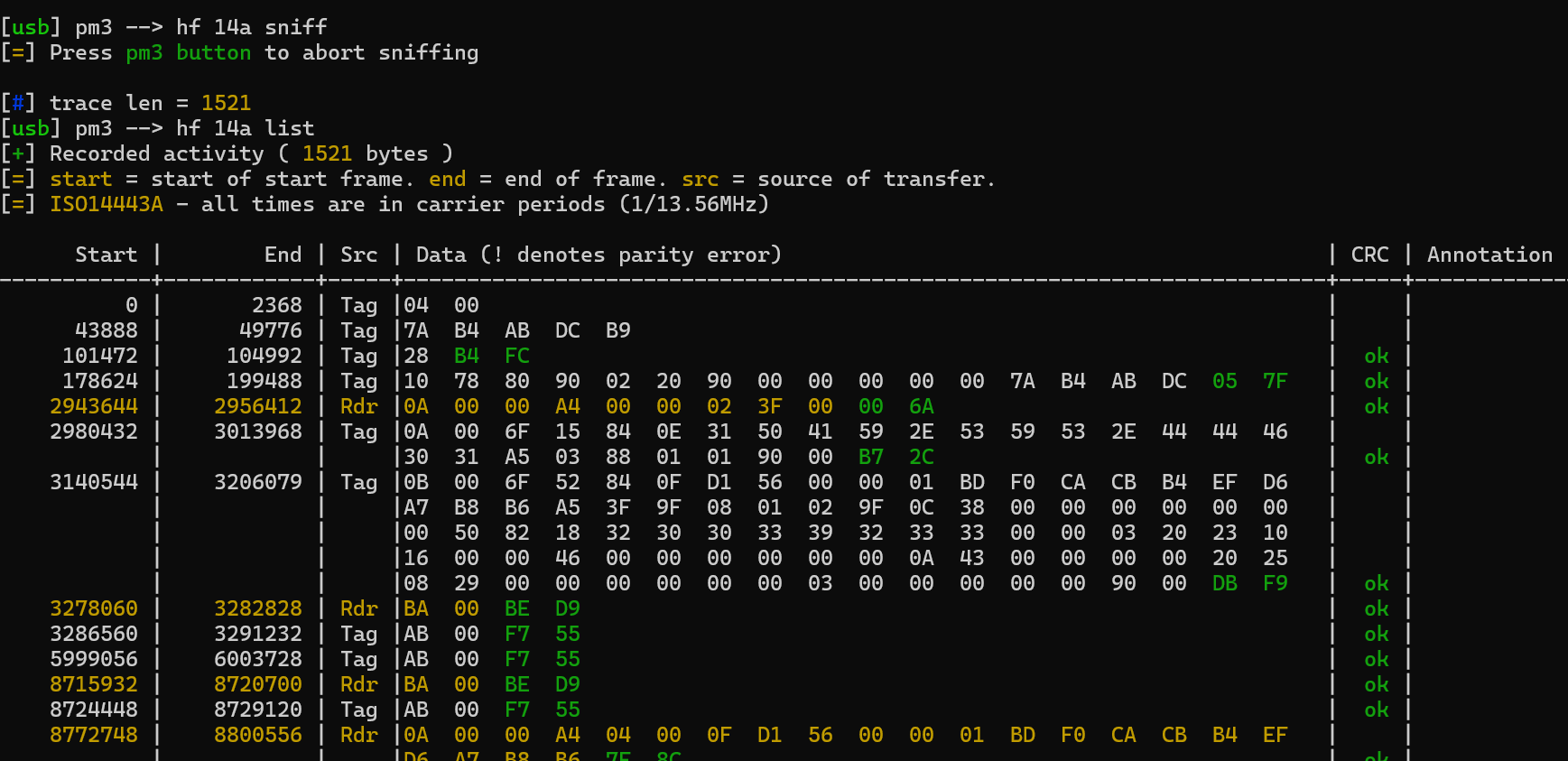Click Rdr source in the 2943644 row

click(x=359, y=406)
